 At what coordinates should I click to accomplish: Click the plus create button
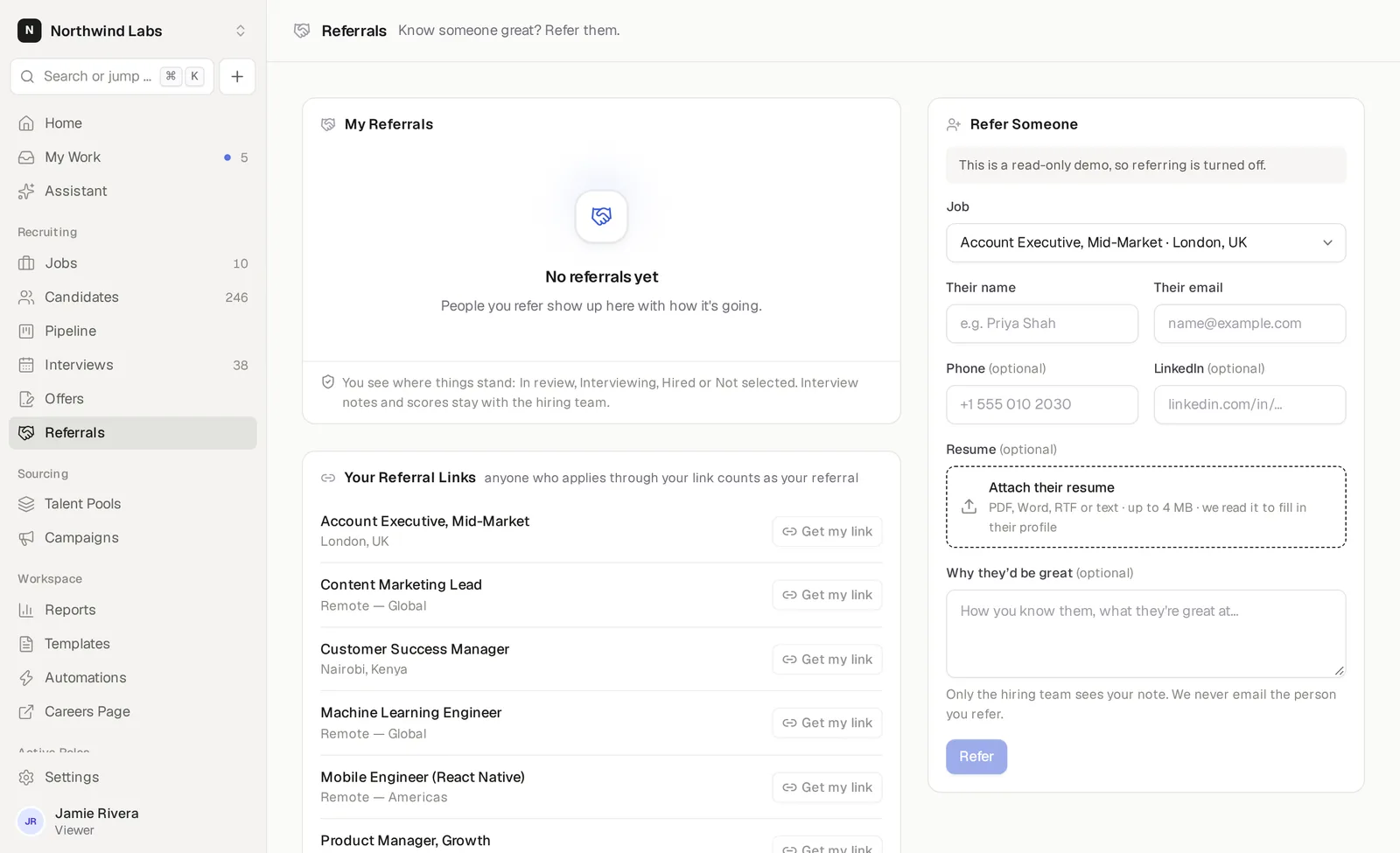[x=237, y=76]
